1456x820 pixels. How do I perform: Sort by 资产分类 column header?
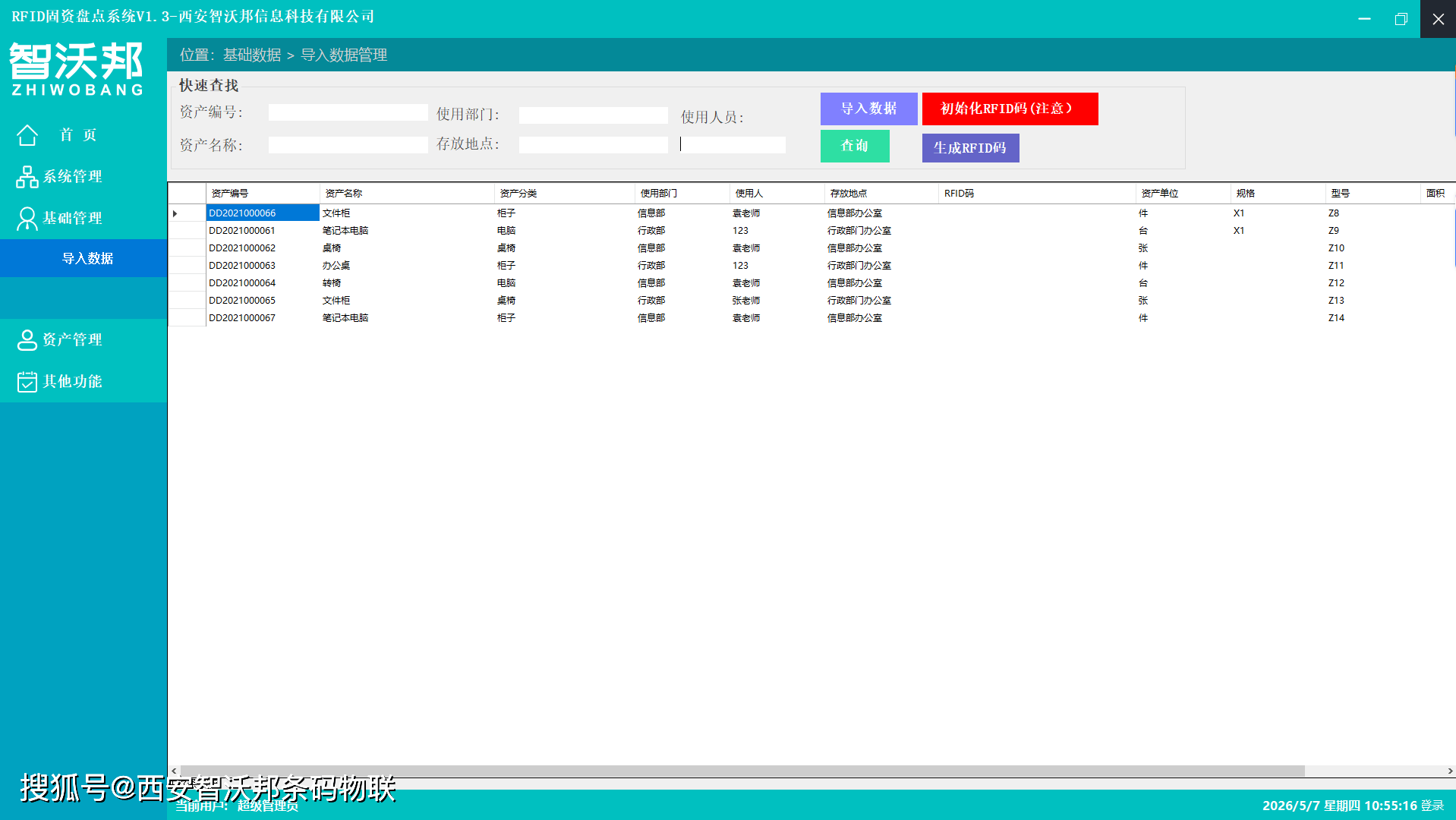565,194
